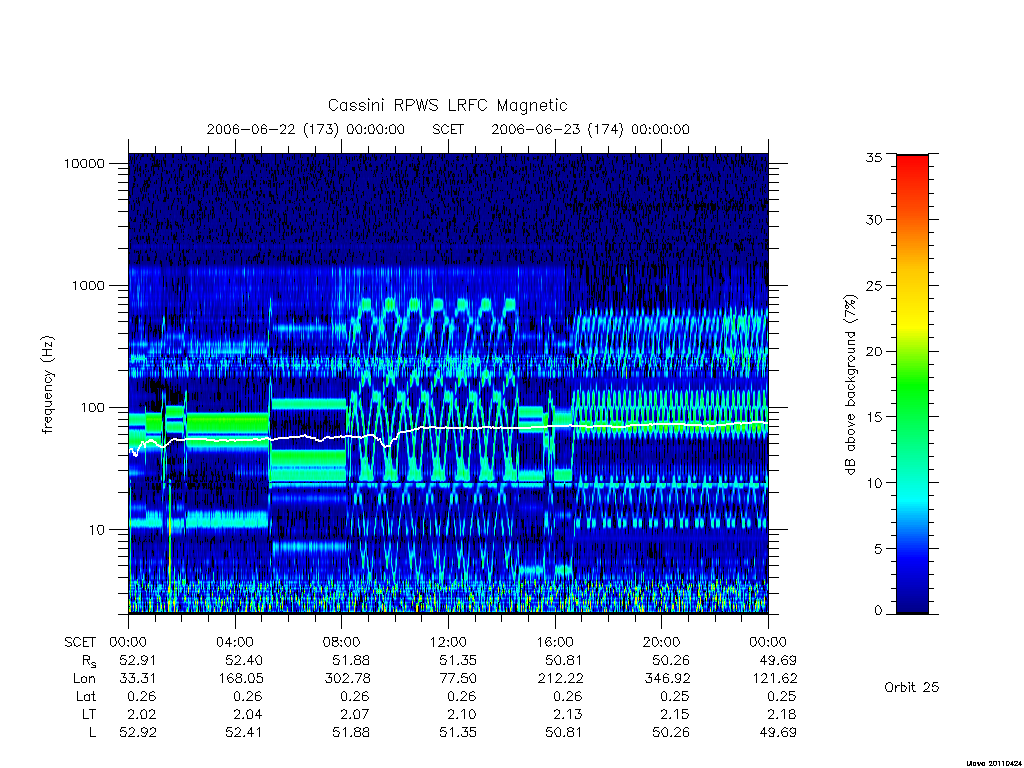Viewport: 1024px width, 768px height.
Task: Click the 20:00 SCET time label
Action: [661, 642]
